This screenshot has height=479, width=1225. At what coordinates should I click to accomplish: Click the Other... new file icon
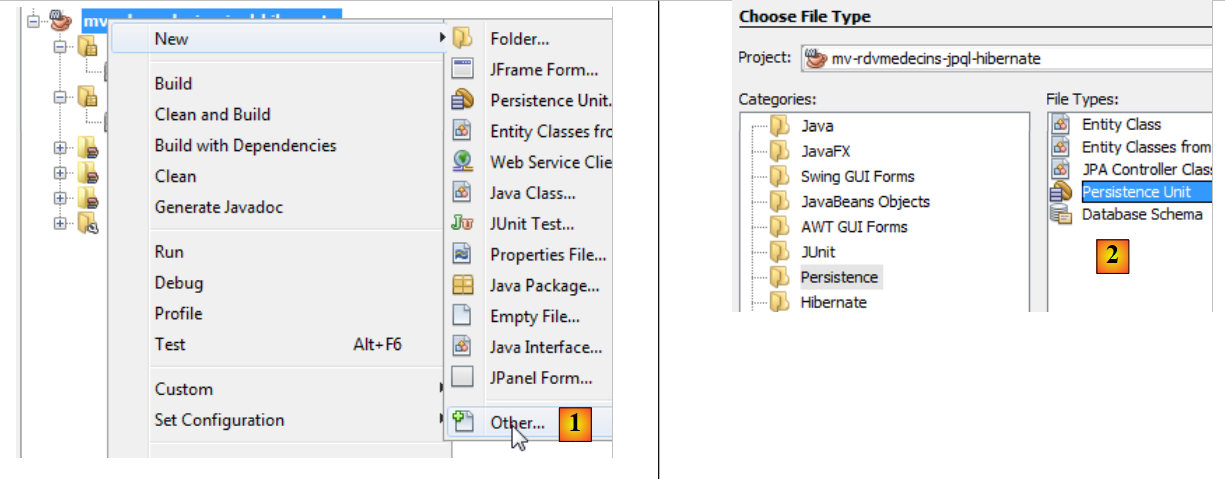click(462, 422)
